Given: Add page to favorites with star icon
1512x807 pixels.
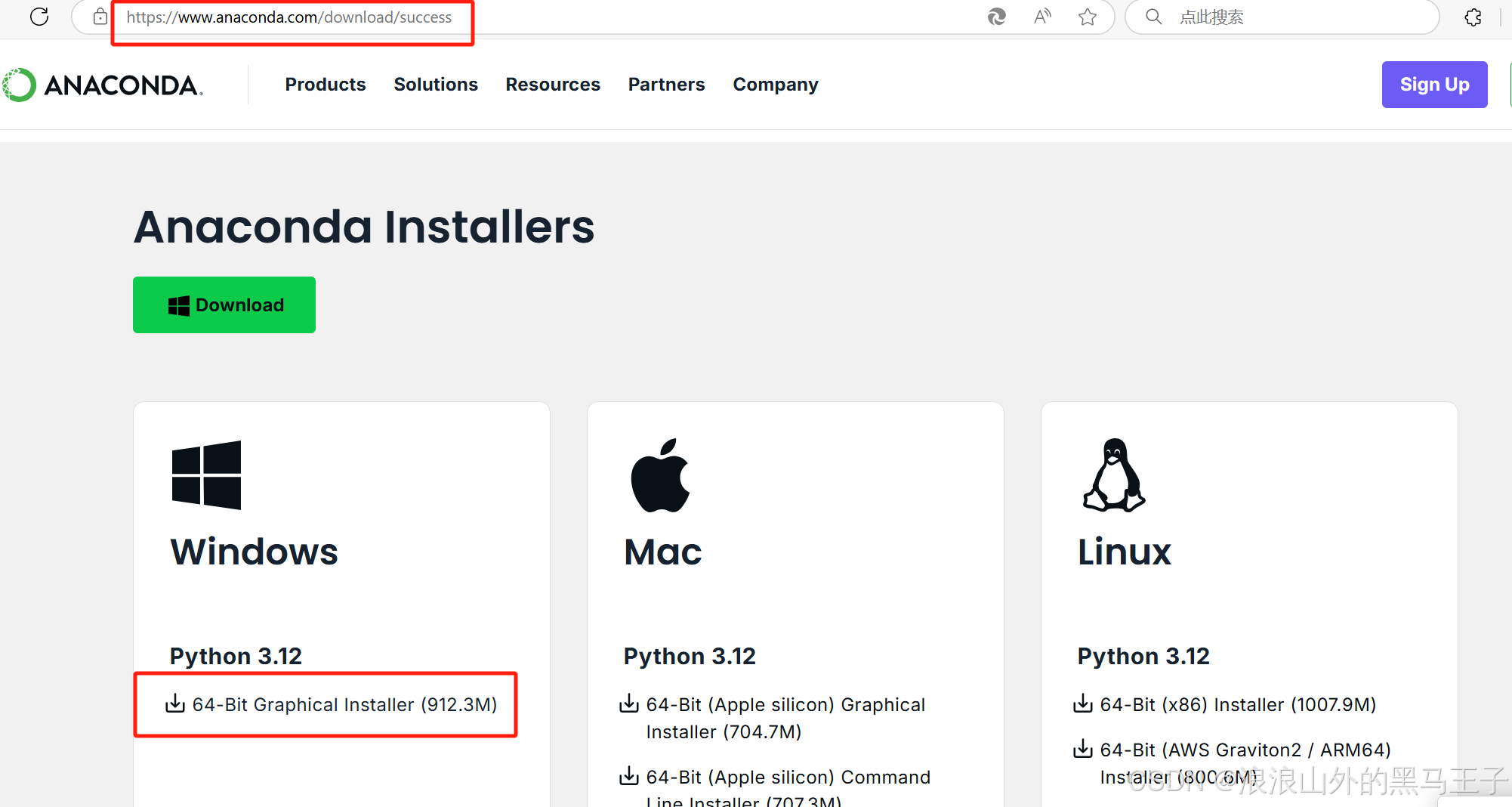Looking at the screenshot, I should tap(1088, 17).
